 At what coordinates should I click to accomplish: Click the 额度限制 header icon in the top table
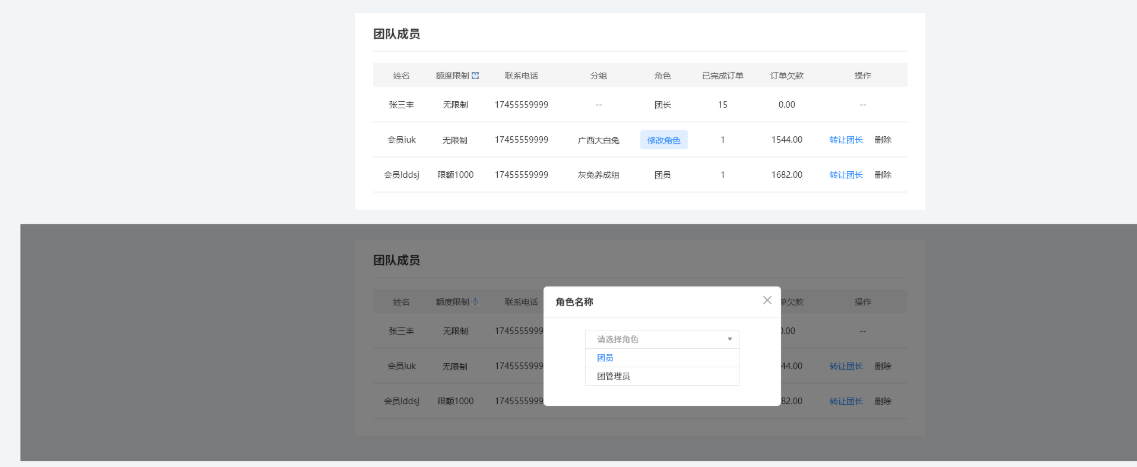(x=475, y=76)
